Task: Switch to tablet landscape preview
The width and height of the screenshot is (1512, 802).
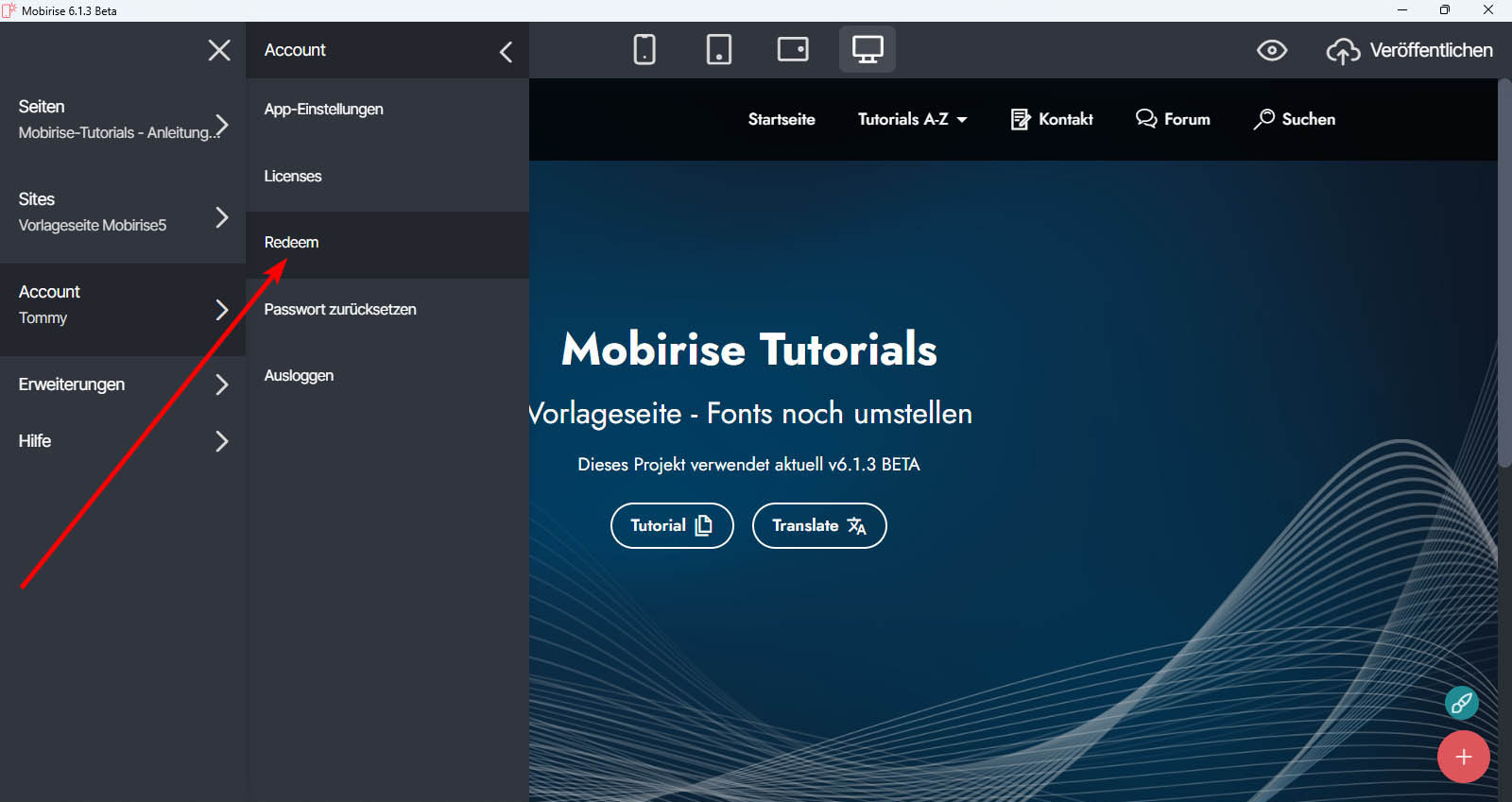Action: coord(793,49)
